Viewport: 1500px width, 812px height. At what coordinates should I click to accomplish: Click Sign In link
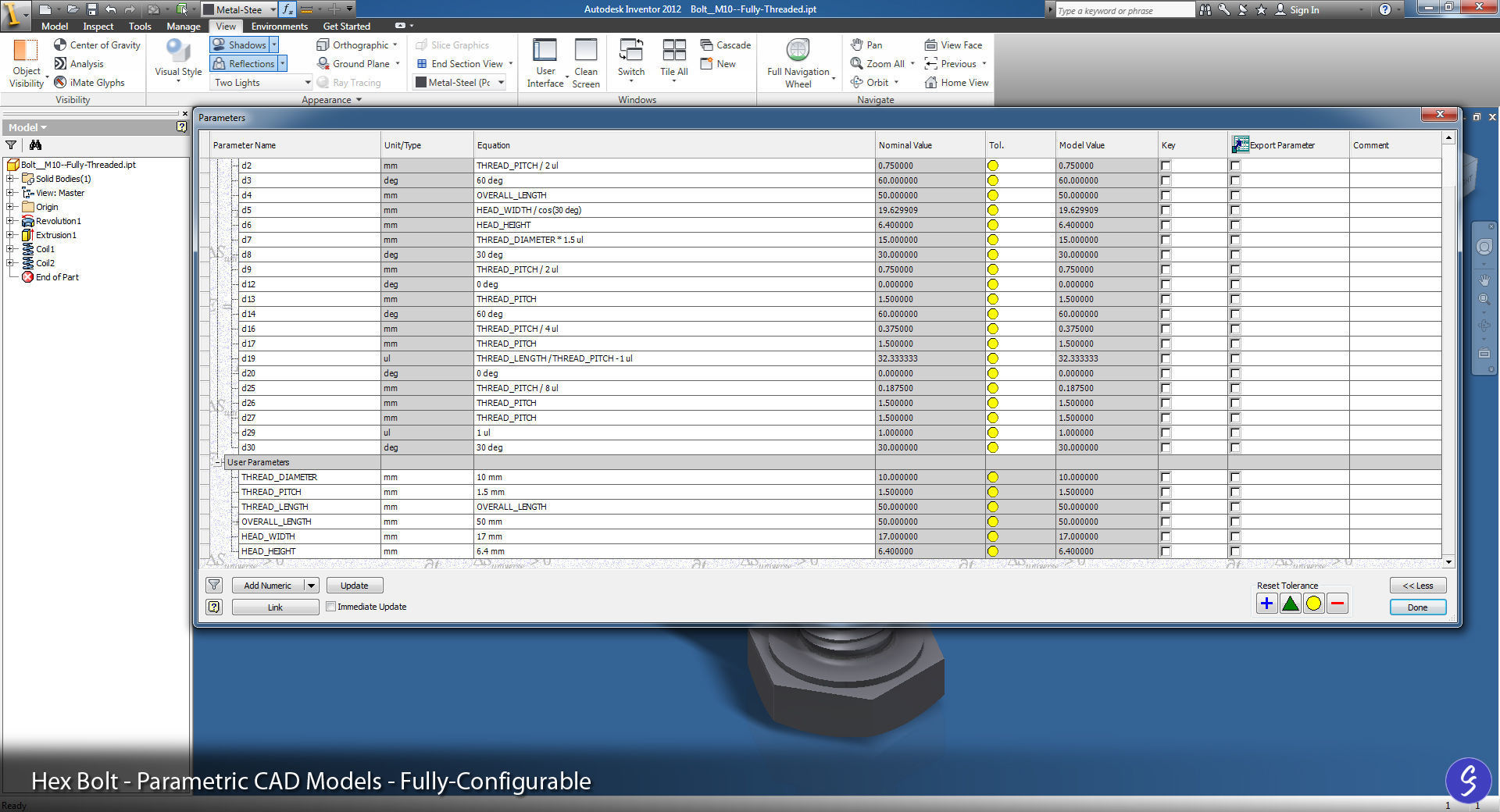(1304, 9)
